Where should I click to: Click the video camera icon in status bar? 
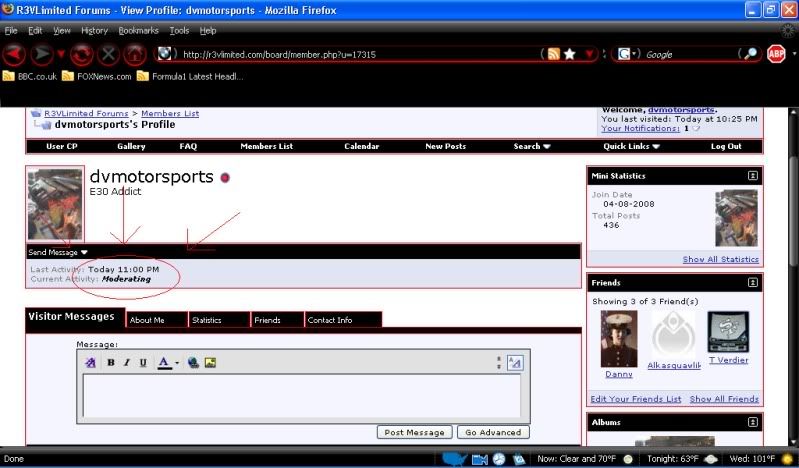pos(480,459)
